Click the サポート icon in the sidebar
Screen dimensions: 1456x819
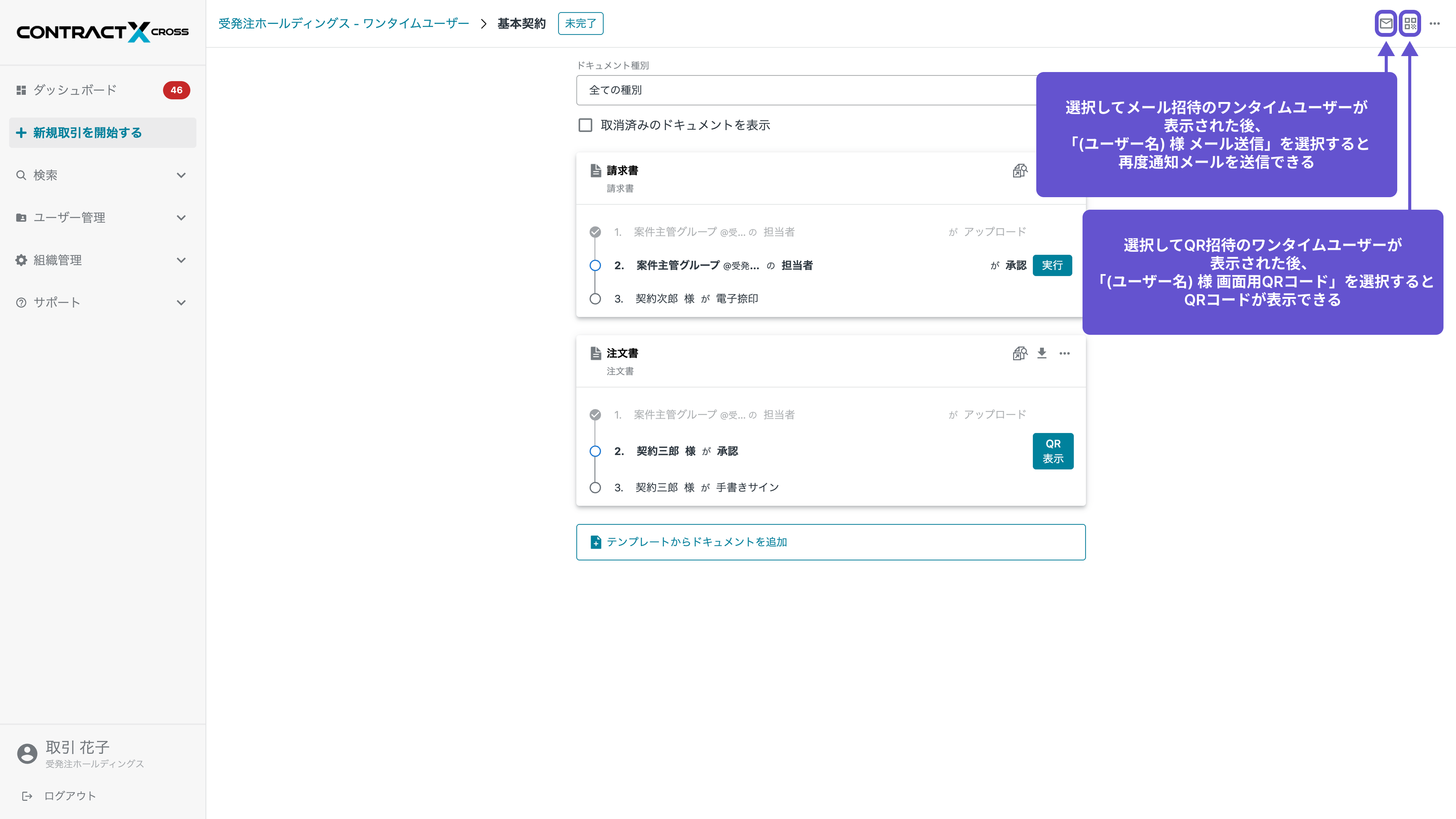pyautogui.click(x=21, y=303)
